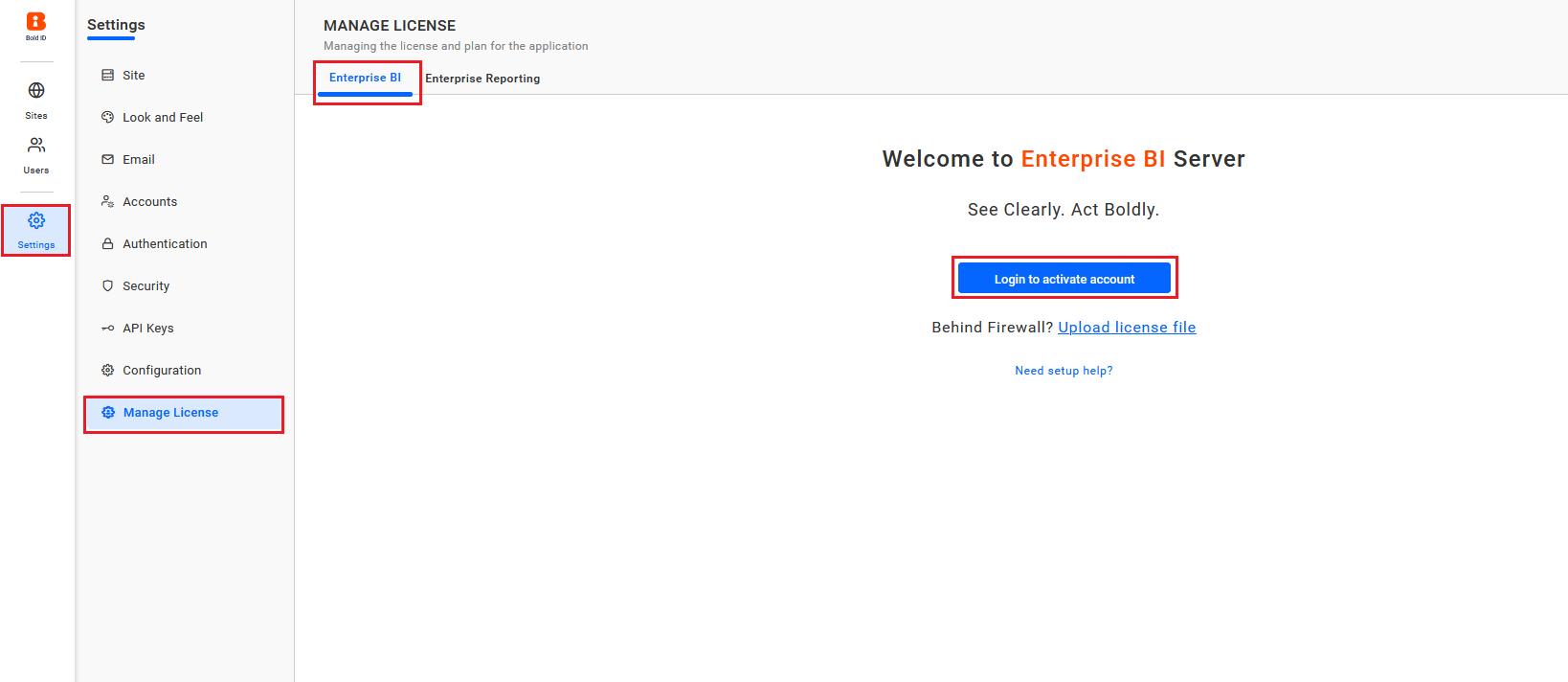Click the Authentication lock icon
The image size is (1568, 682).
coord(108,243)
